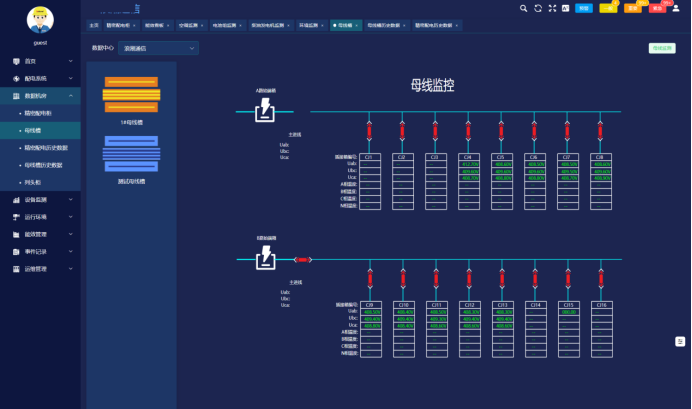This screenshot has width=692, height=409.
Task: Click the red breaker above CJ4
Action: [x=468, y=131]
